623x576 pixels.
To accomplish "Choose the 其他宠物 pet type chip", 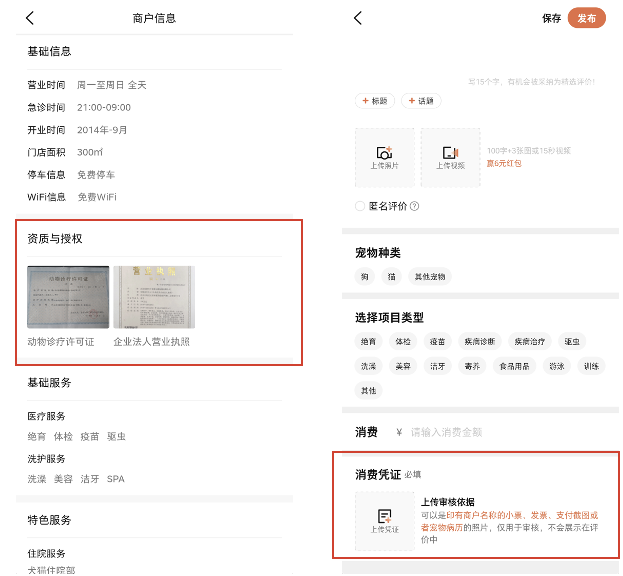I will tap(432, 276).
